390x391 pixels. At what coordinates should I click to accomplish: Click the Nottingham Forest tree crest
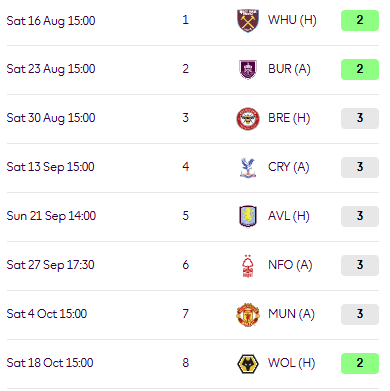tap(248, 266)
